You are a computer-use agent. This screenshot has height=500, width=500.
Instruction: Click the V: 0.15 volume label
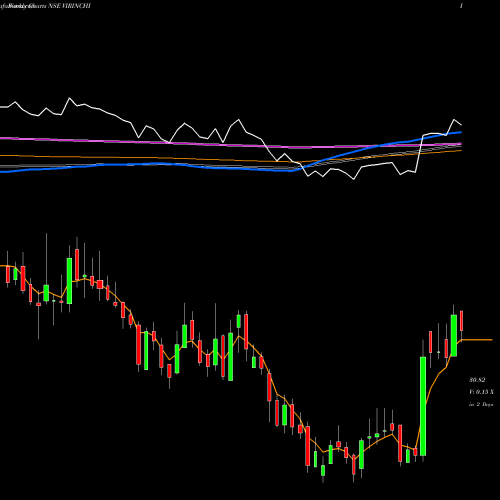point(481,392)
